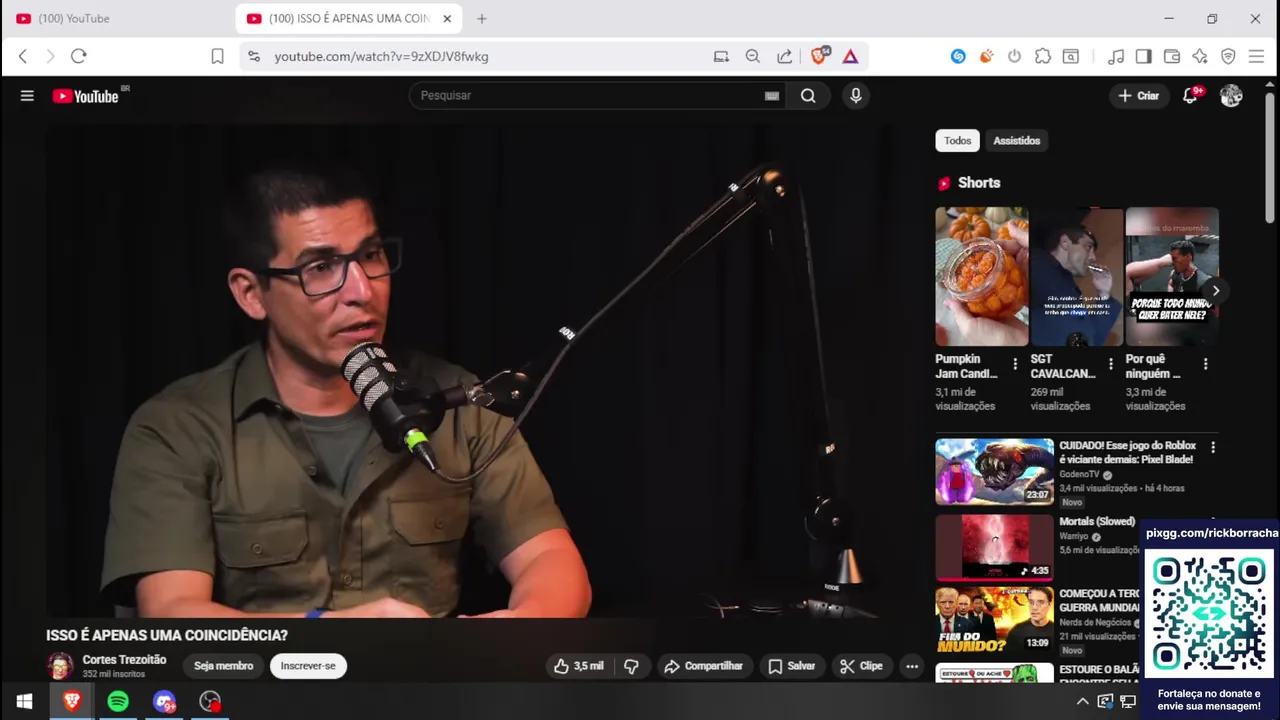The height and width of the screenshot is (720, 1280).
Task: Go to the YouTube home logo
Action: click(86, 96)
